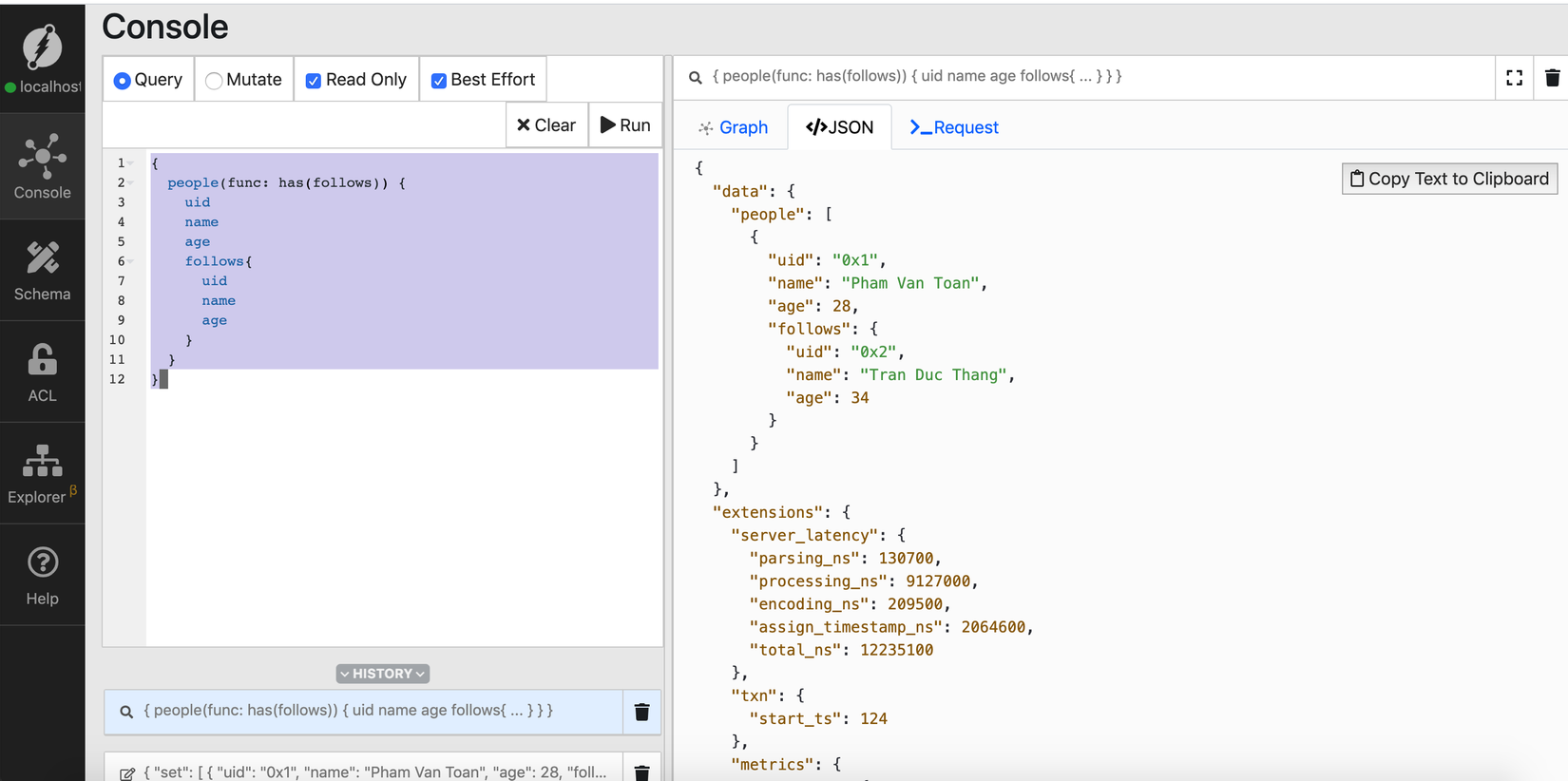The width and height of the screenshot is (1568, 781).
Task: Select the Query radio button
Action: 123,81
